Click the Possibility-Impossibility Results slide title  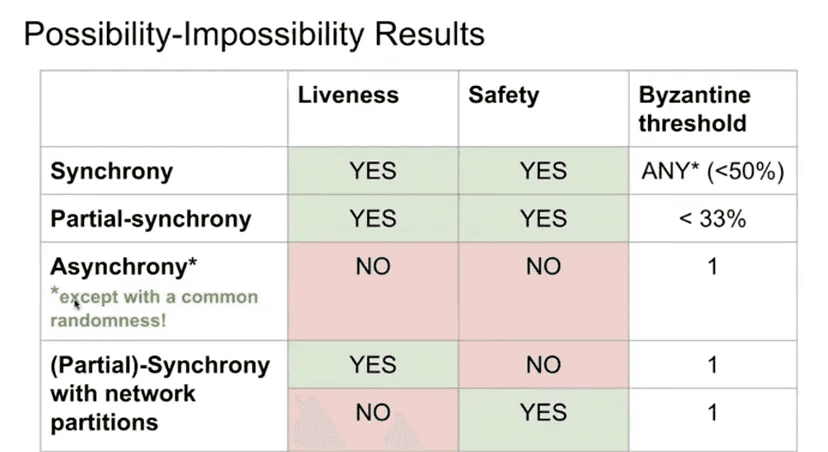coord(254,35)
